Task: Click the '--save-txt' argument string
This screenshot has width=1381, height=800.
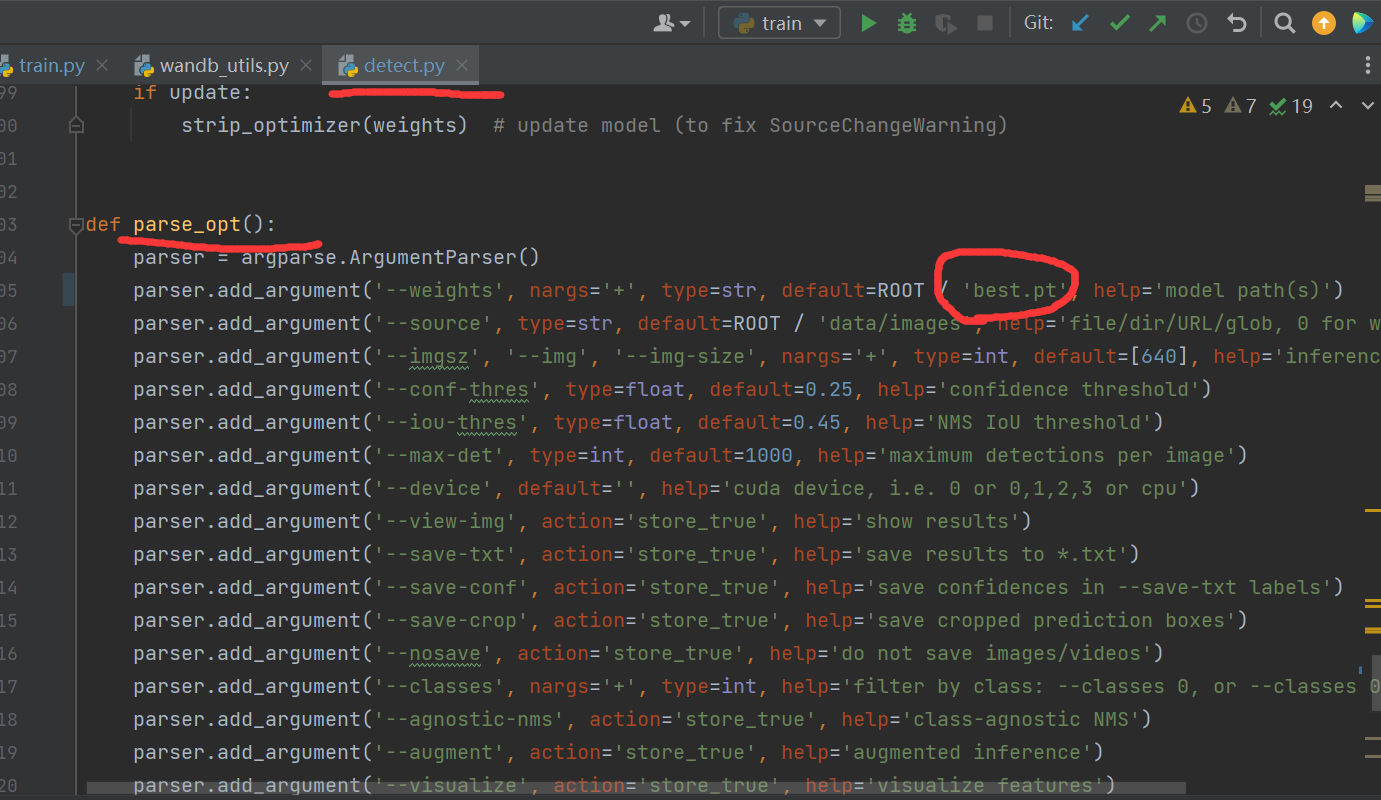Action: 445,555
